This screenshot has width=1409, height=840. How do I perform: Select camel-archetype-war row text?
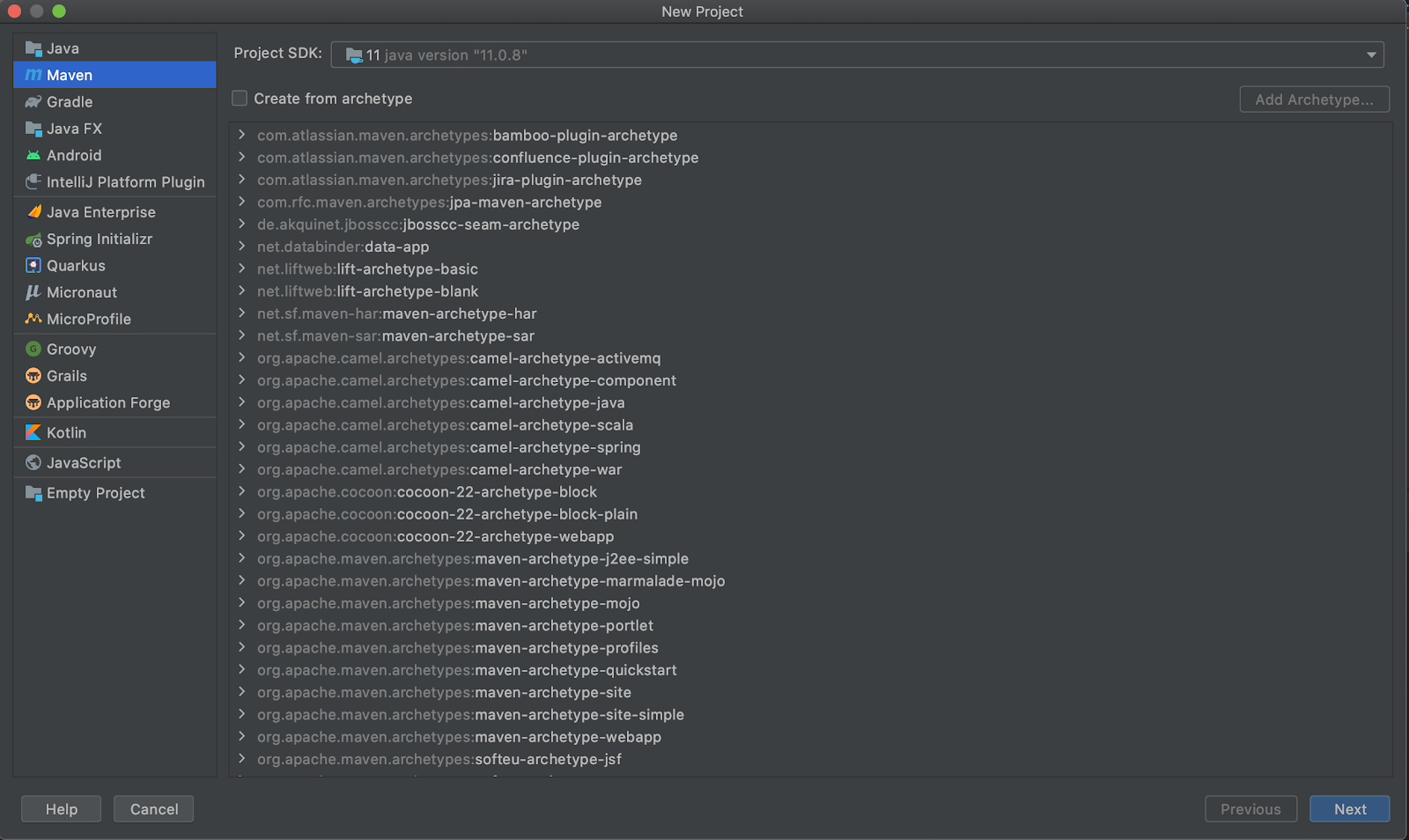click(x=439, y=469)
